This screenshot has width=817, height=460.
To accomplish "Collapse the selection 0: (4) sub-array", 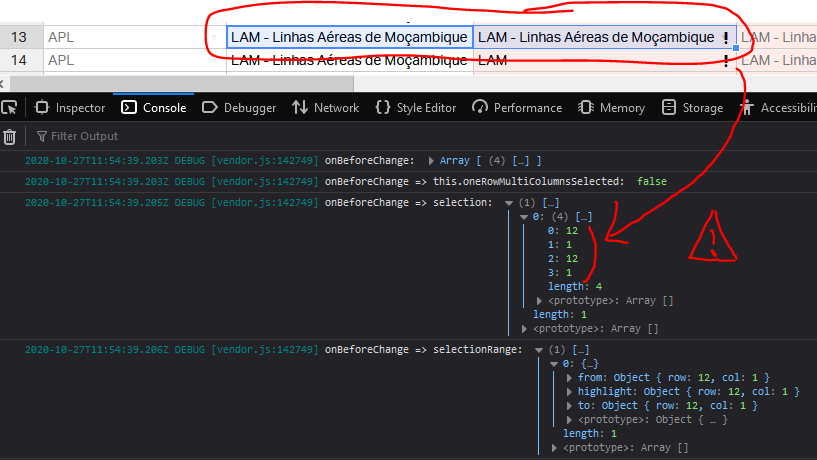I will pos(524,217).
